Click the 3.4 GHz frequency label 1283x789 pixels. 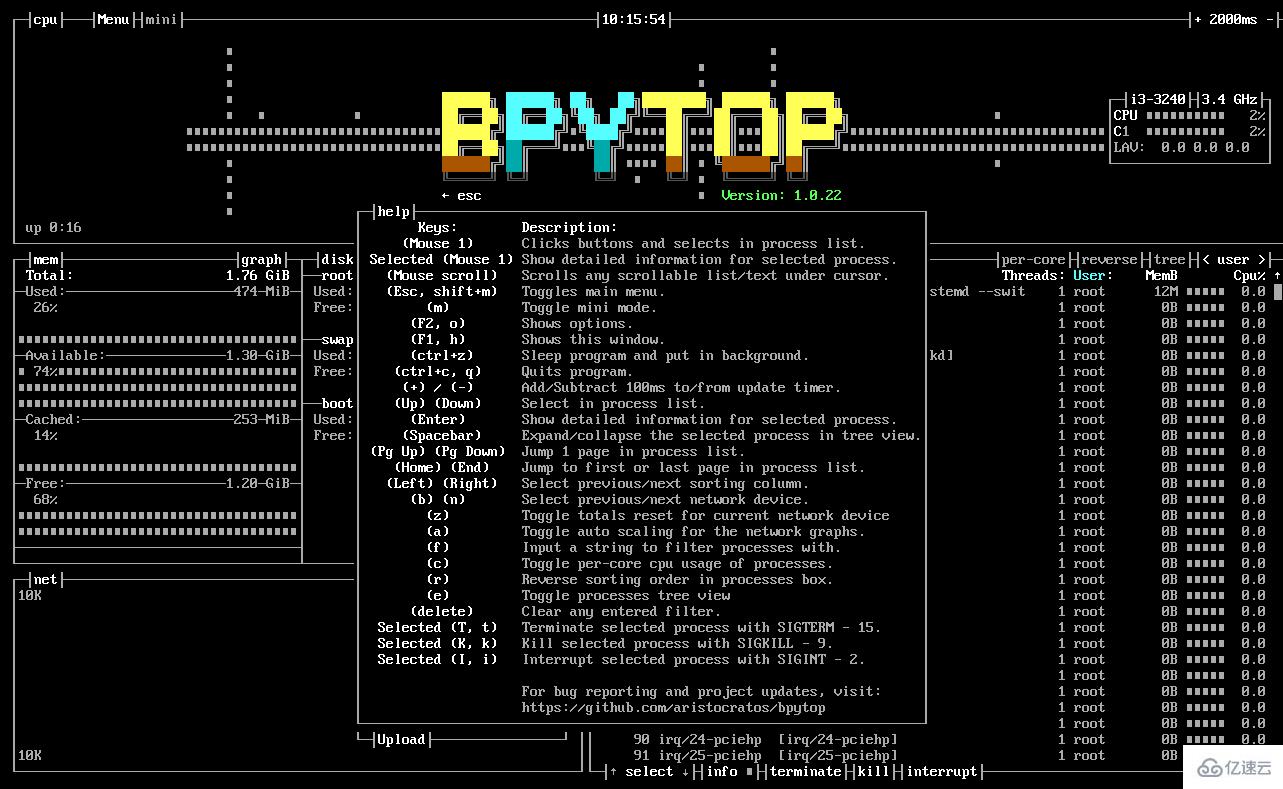pos(1229,99)
